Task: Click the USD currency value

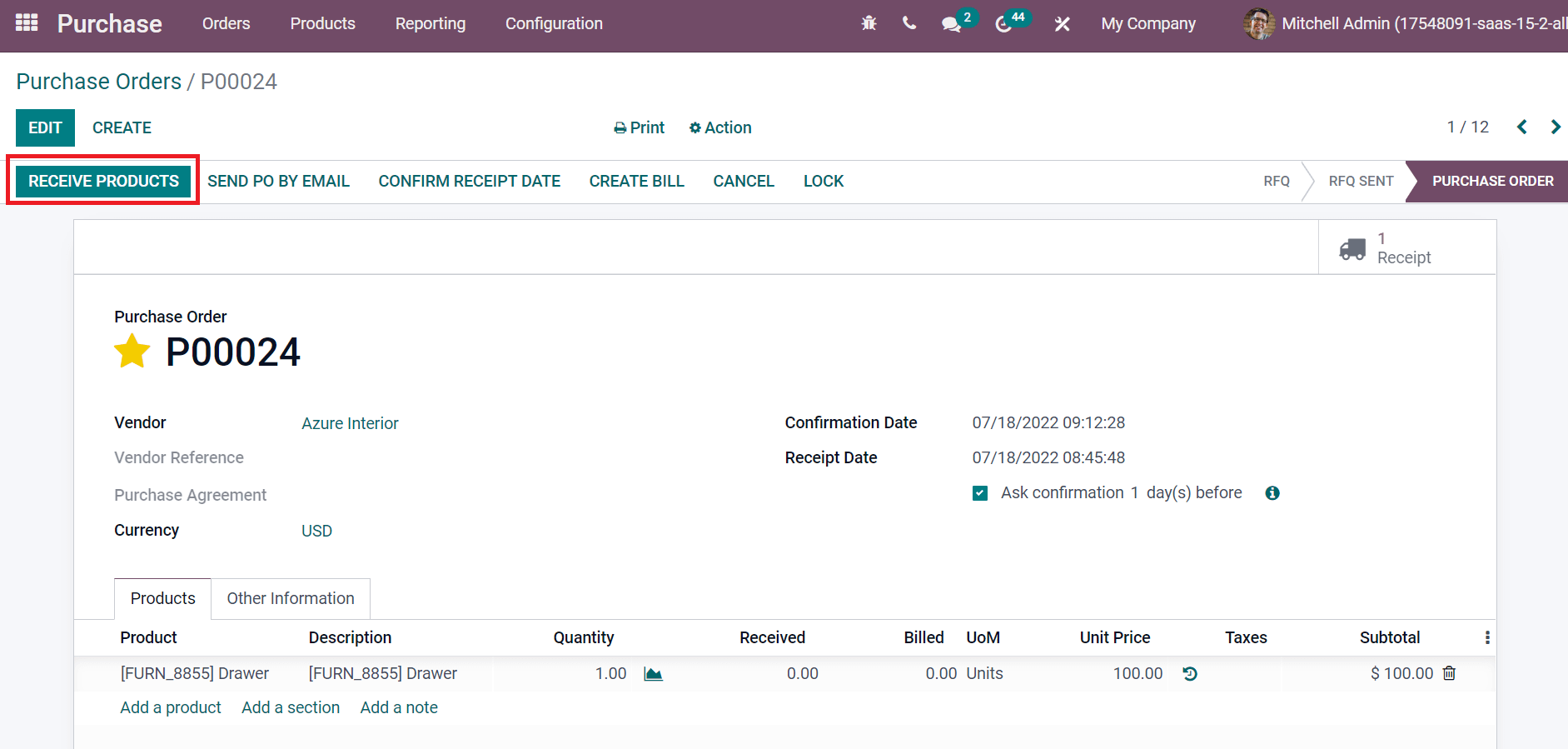Action: (x=316, y=531)
